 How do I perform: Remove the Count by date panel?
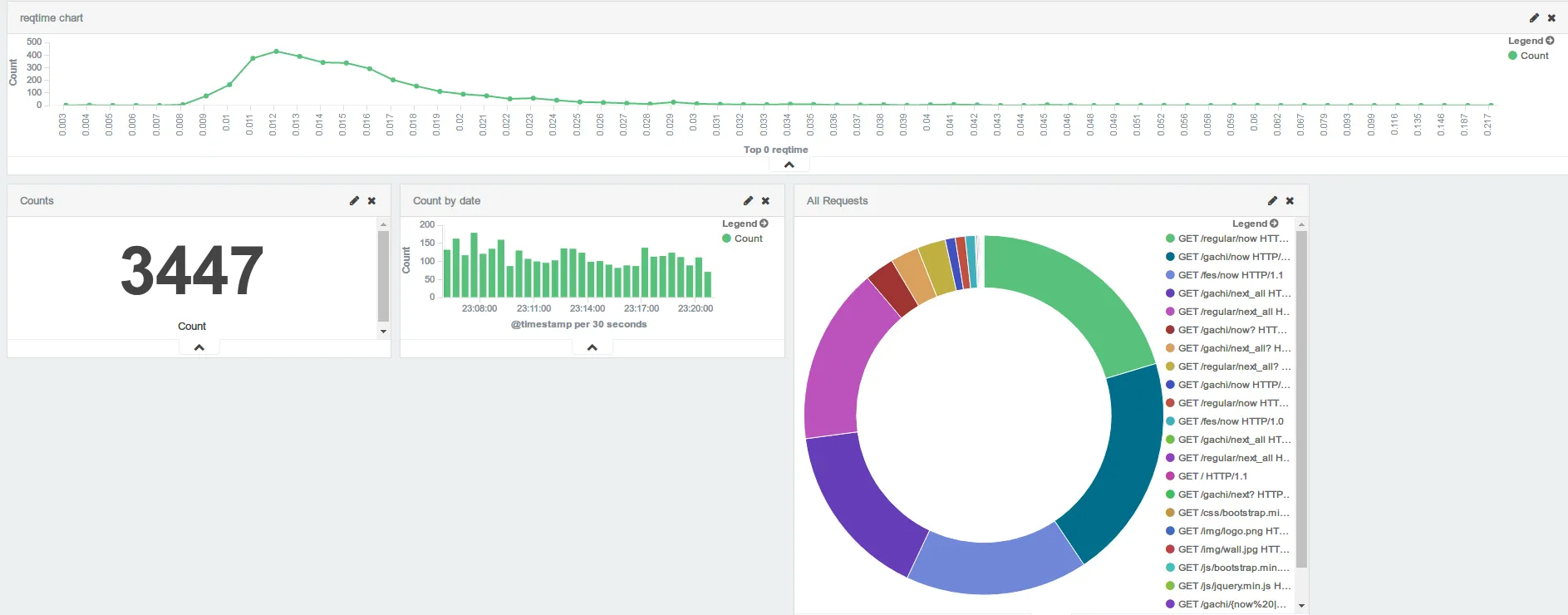coord(765,200)
